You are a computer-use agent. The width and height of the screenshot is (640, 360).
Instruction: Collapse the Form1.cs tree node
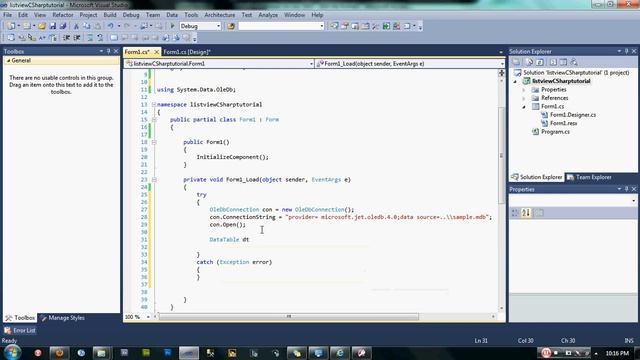point(524,107)
